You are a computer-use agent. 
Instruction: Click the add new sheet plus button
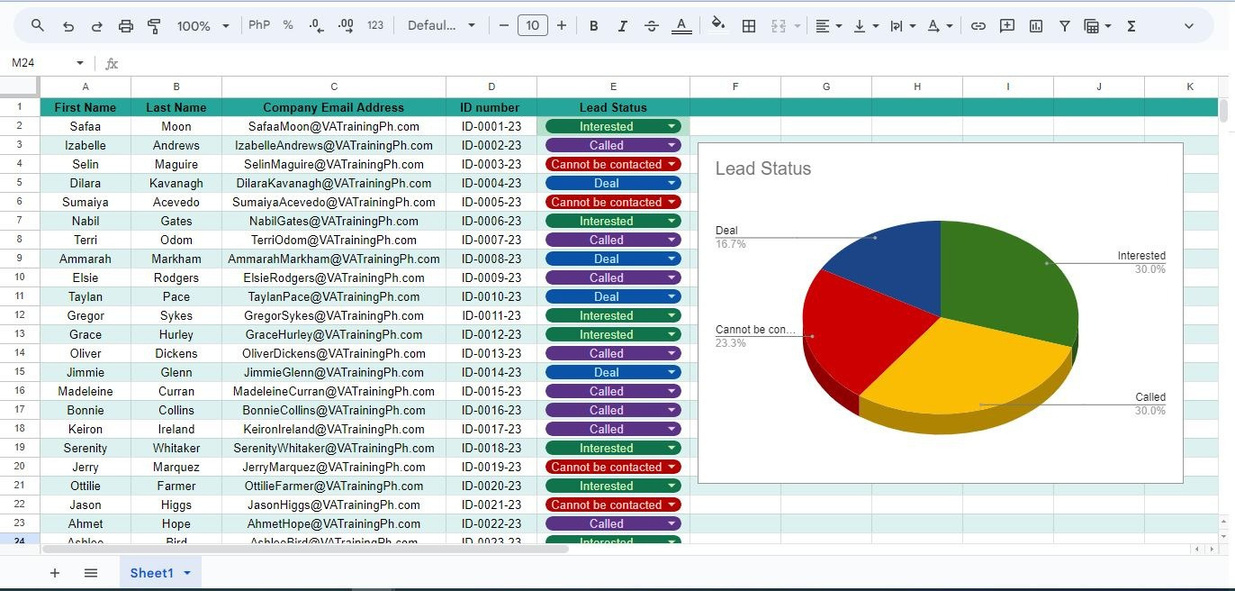click(x=55, y=573)
